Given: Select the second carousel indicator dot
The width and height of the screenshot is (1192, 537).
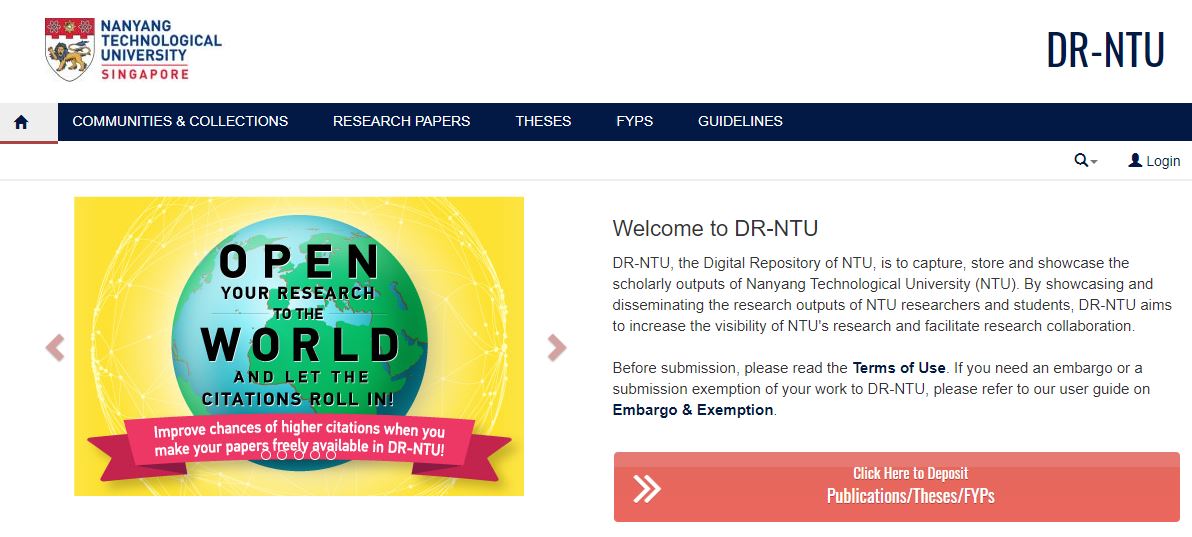Looking at the screenshot, I should click(282, 455).
